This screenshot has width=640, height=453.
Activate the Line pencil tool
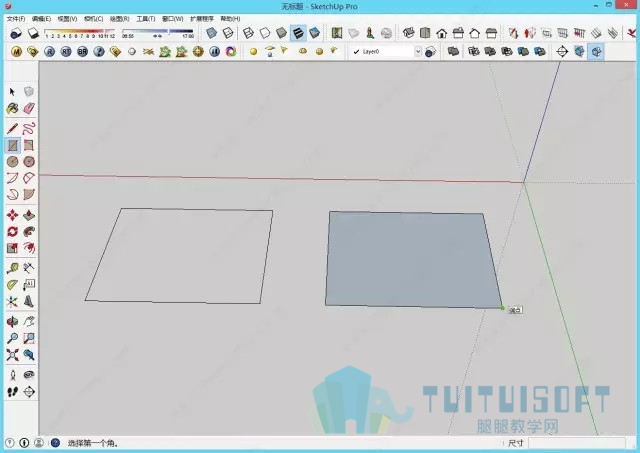pos(12,129)
